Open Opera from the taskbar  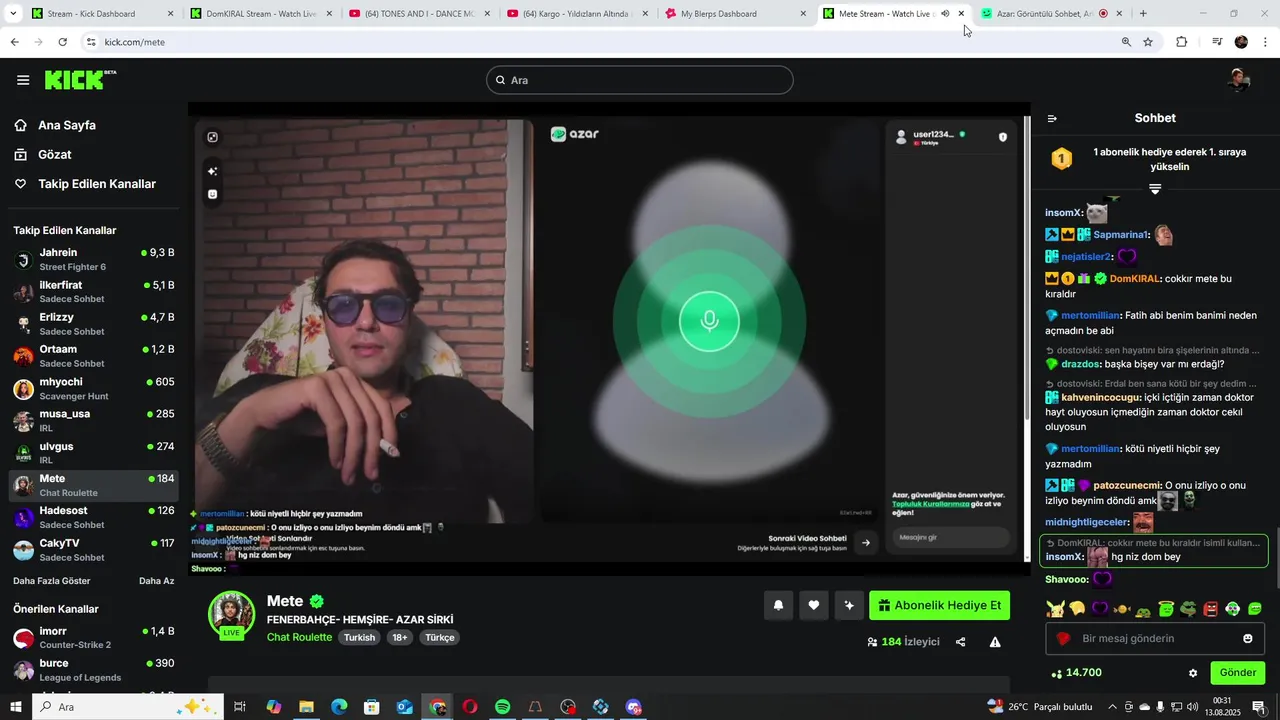tap(469, 707)
